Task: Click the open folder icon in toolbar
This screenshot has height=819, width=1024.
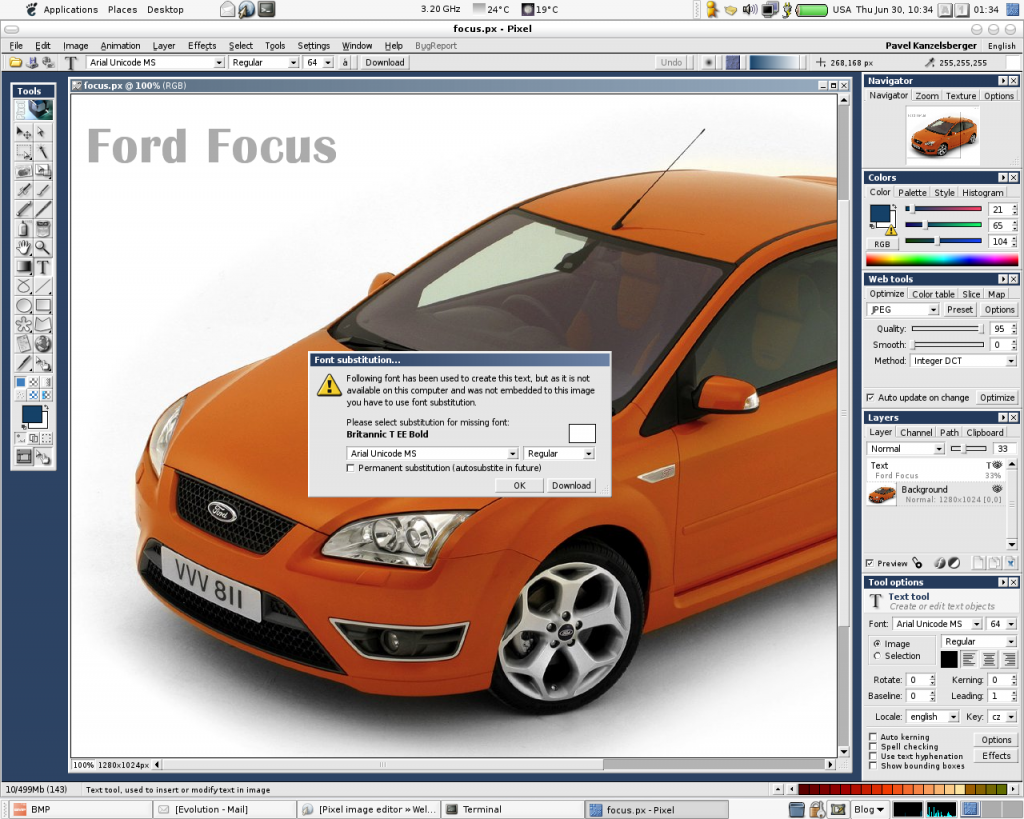Action: [x=14, y=63]
